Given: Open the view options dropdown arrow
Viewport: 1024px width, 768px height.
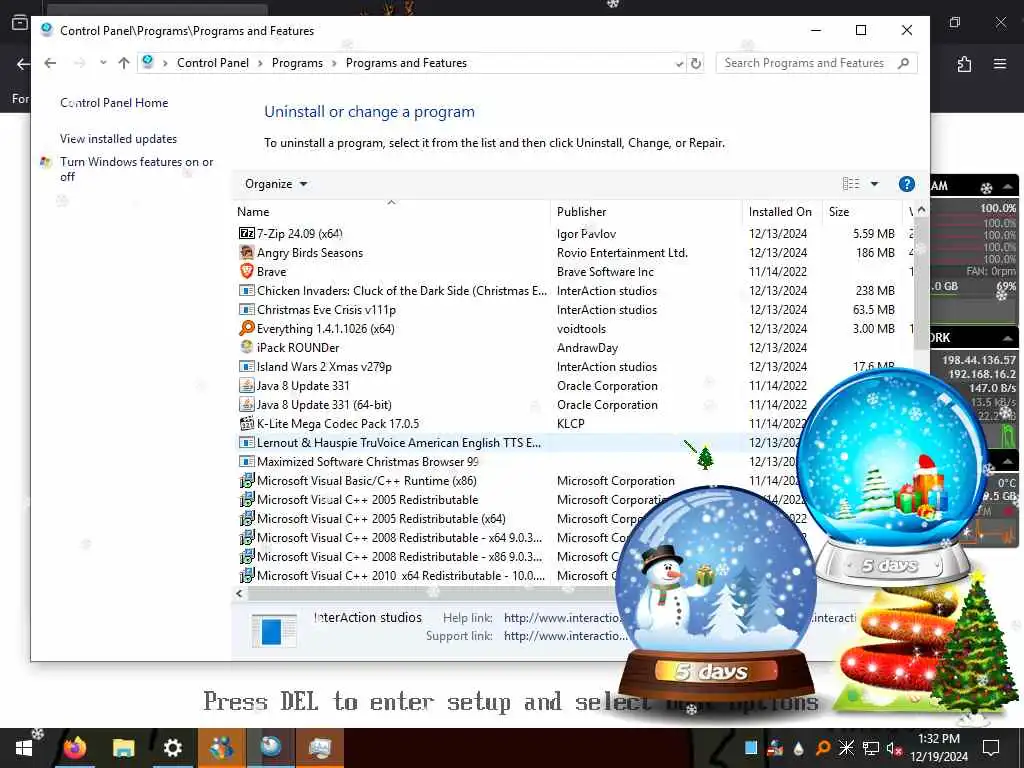Looking at the screenshot, I should pyautogui.click(x=874, y=184).
